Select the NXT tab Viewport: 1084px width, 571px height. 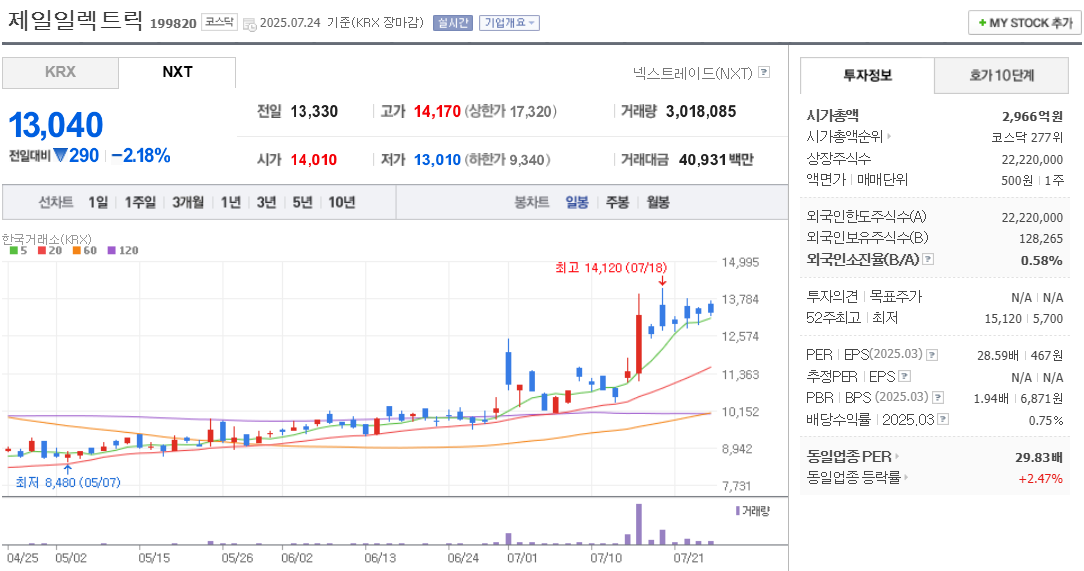pyautogui.click(x=177, y=73)
